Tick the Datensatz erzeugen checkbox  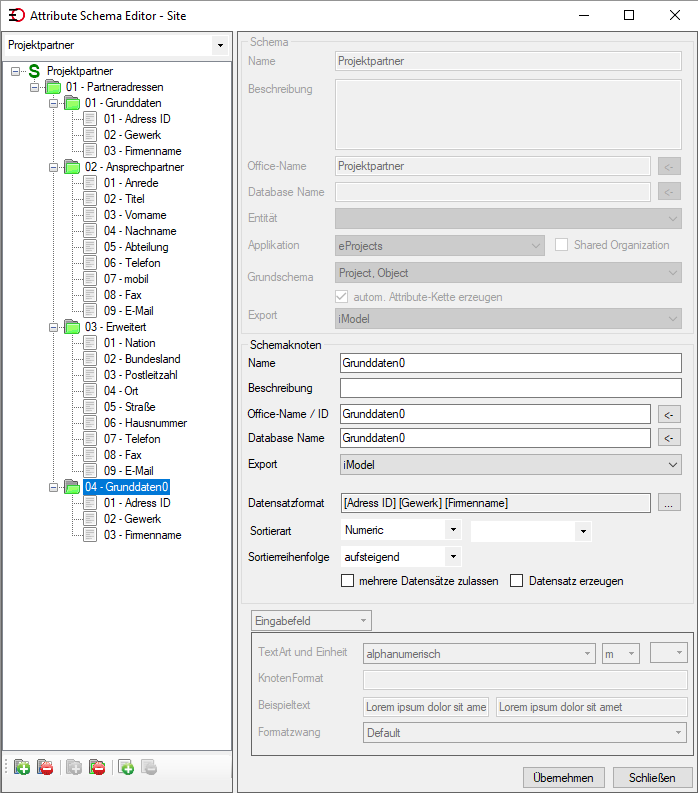[x=516, y=581]
